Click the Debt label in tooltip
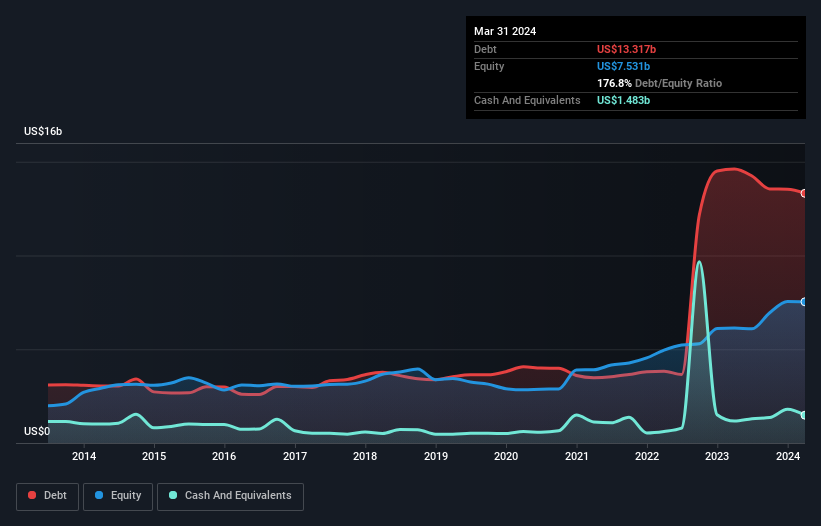 click(485, 49)
